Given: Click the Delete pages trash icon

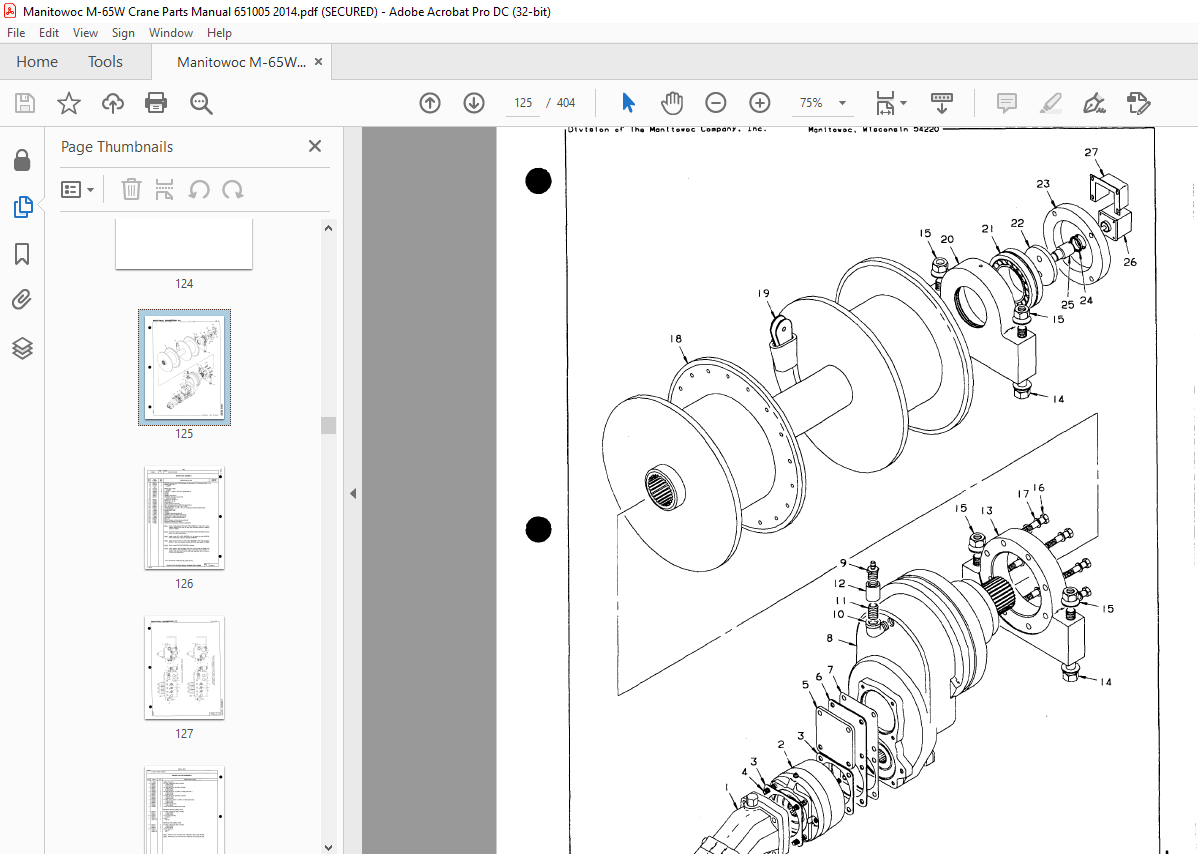Looking at the screenshot, I should (131, 189).
